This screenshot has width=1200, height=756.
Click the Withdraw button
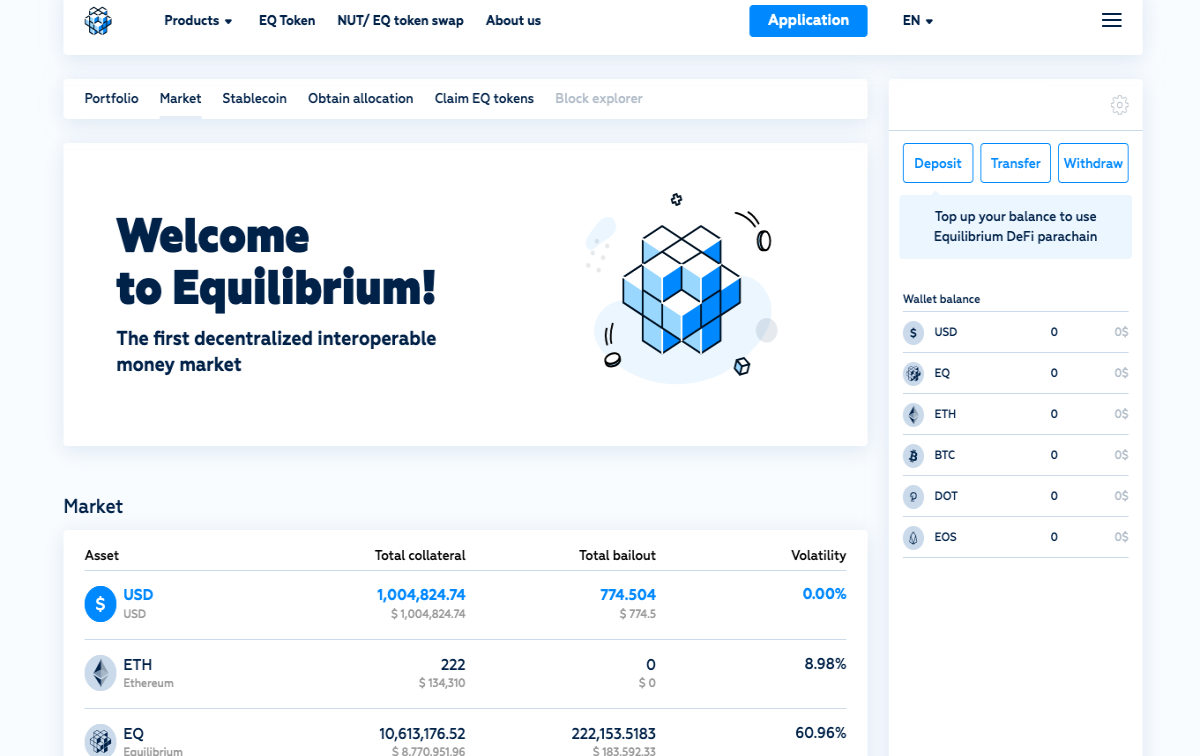click(1093, 163)
